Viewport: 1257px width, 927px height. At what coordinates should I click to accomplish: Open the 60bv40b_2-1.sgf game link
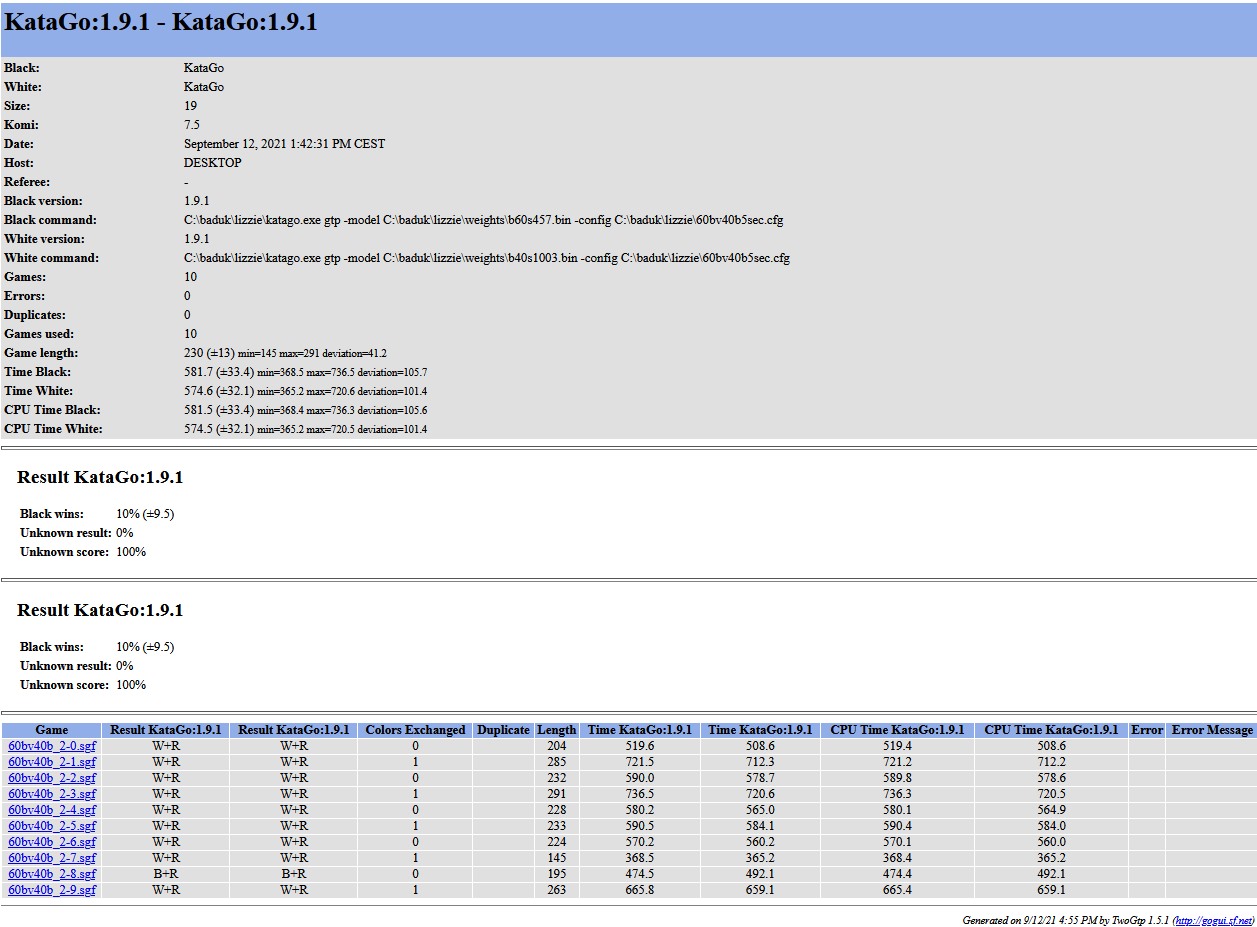pyautogui.click(x=52, y=762)
